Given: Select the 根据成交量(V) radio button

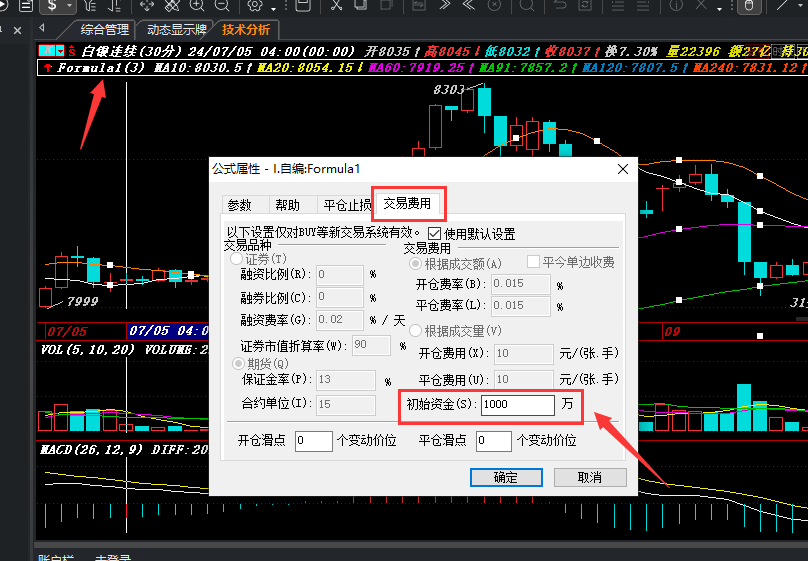Looking at the screenshot, I should [415, 330].
